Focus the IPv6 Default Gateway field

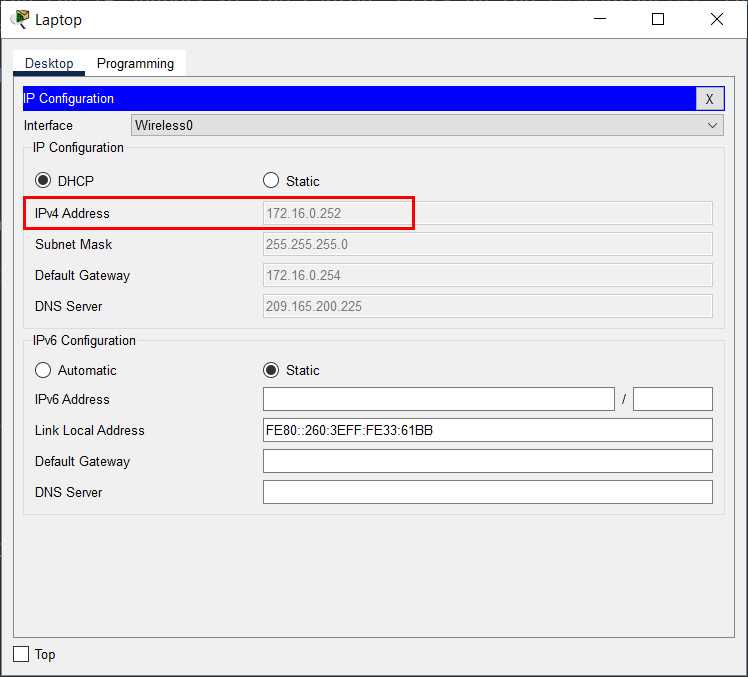point(488,461)
